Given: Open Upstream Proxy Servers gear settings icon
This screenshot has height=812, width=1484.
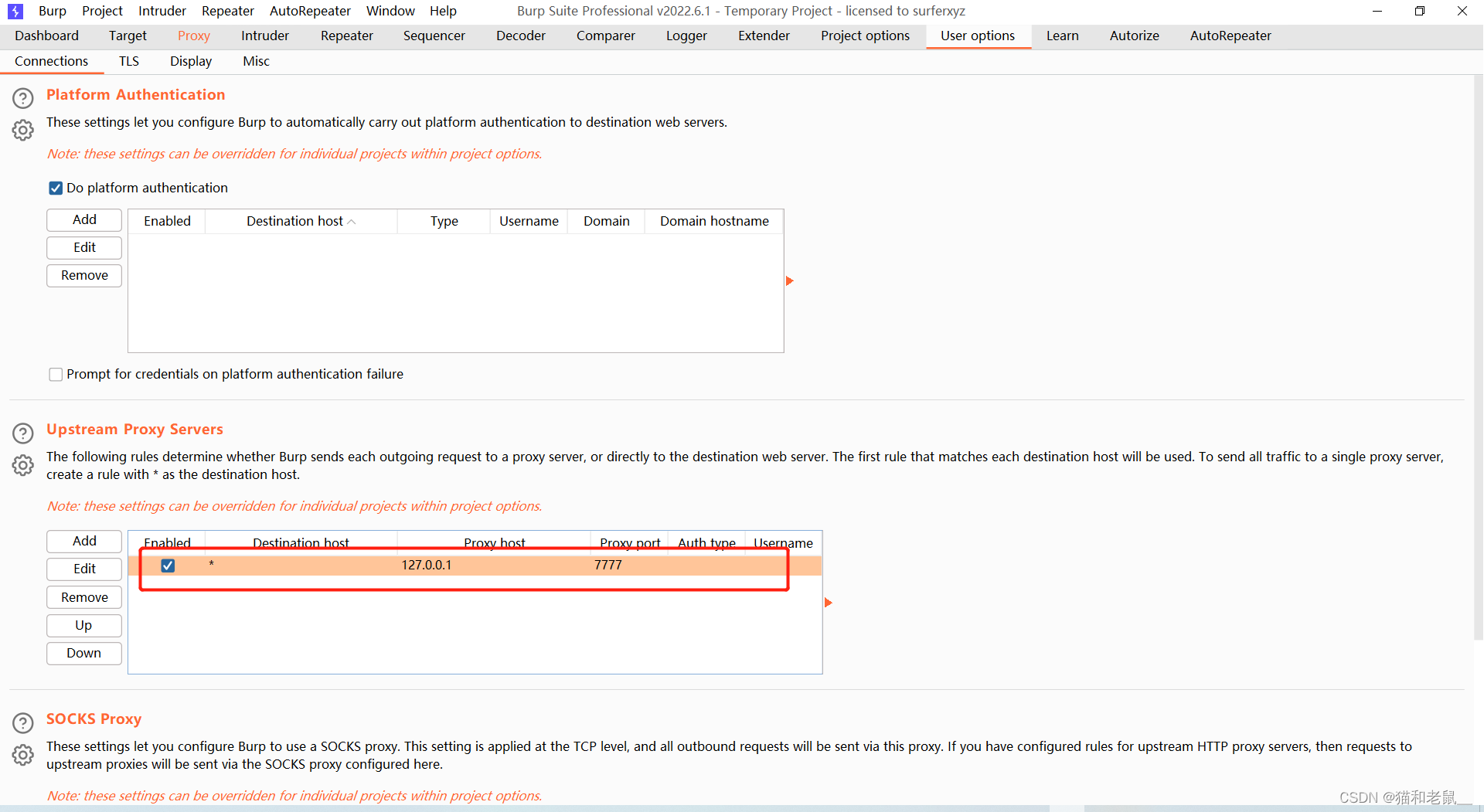Looking at the screenshot, I should pyautogui.click(x=23, y=465).
